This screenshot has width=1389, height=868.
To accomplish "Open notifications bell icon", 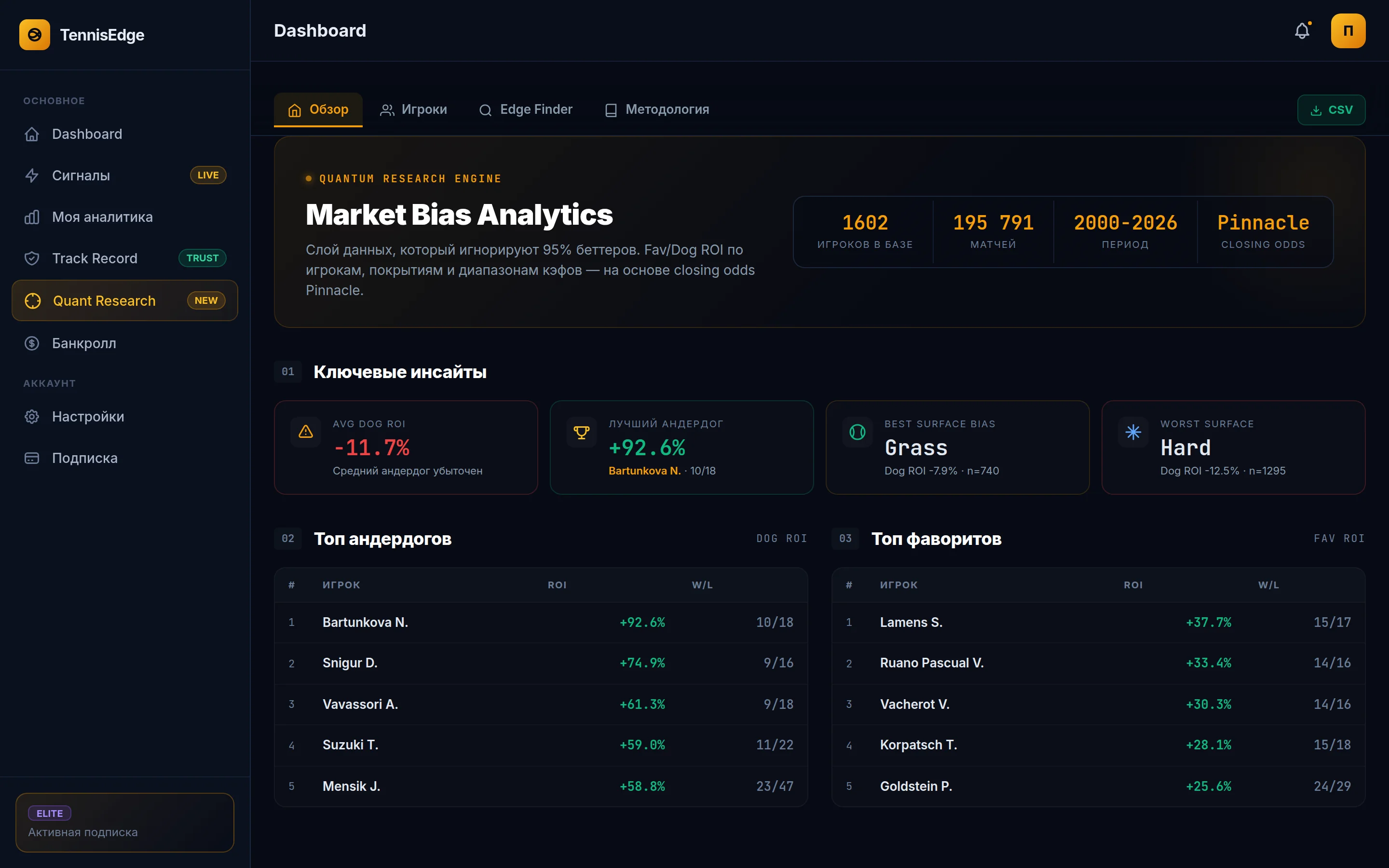I will 1302,30.
